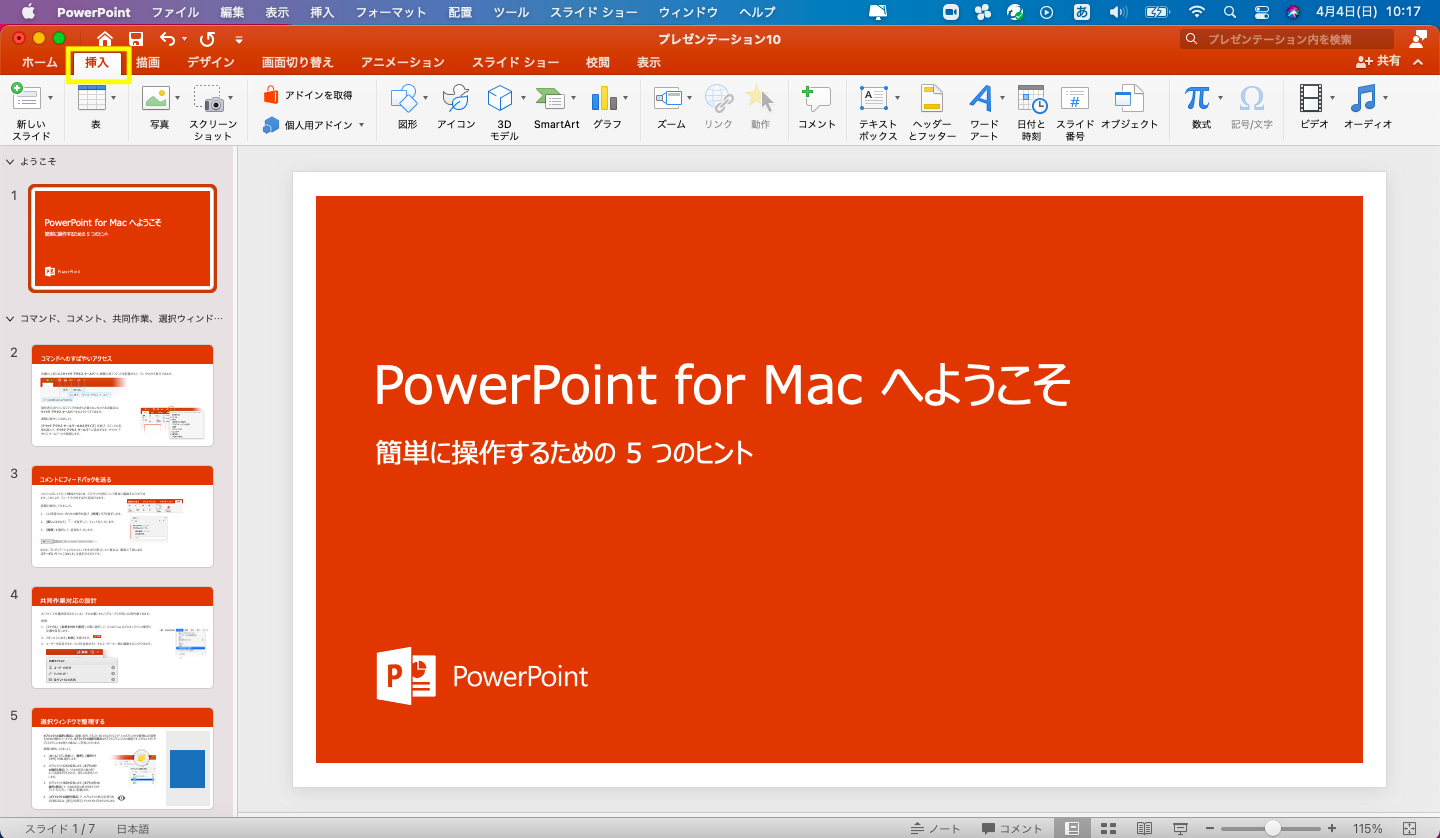
Task: Expand the 個人用アドイン dropdown
Action: (x=361, y=125)
